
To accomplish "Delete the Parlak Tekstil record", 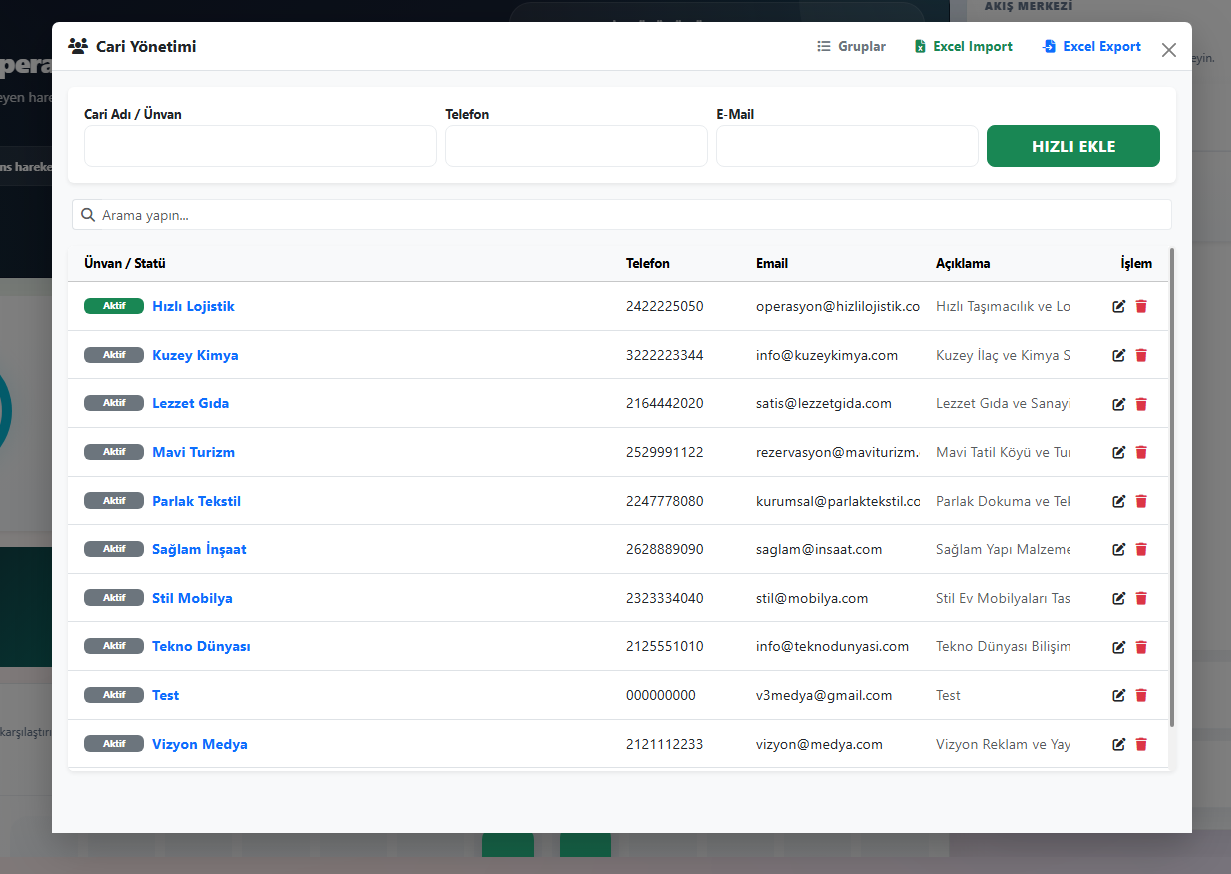I will click(x=1141, y=501).
